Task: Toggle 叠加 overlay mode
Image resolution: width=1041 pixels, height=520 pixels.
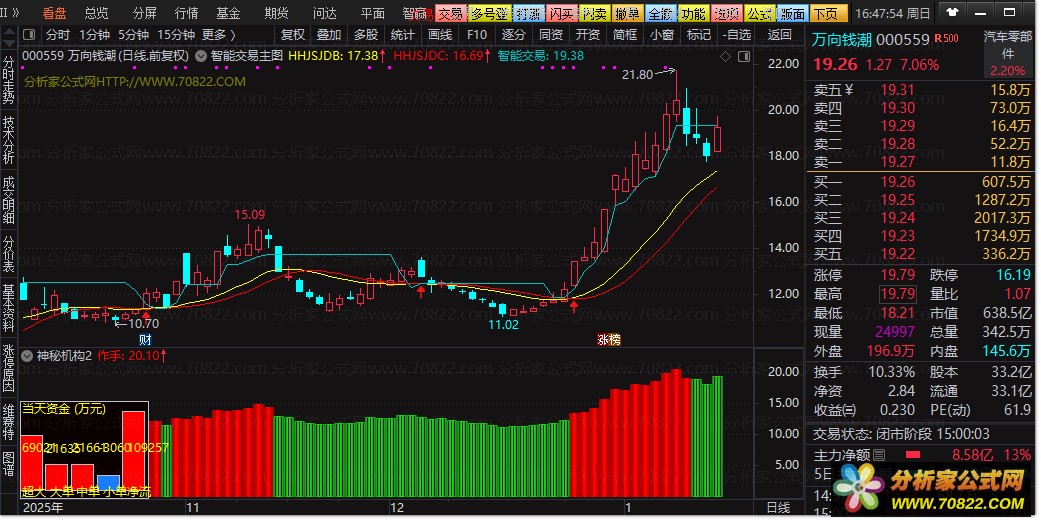Action: (329, 34)
